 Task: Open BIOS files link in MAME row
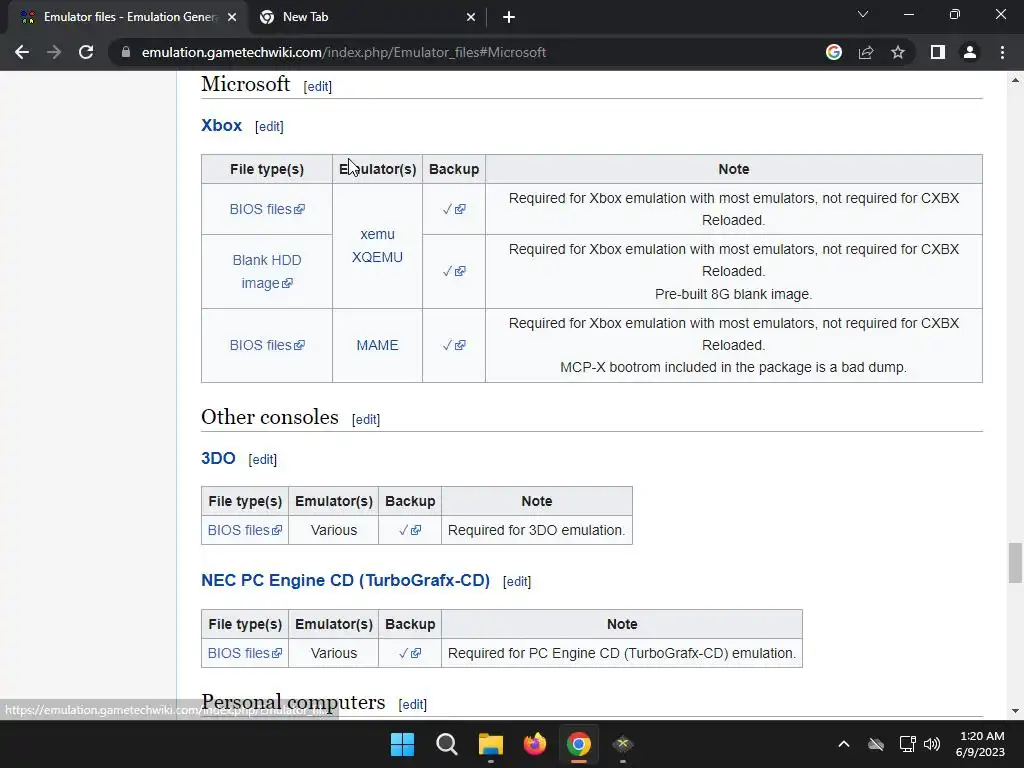(x=266, y=345)
